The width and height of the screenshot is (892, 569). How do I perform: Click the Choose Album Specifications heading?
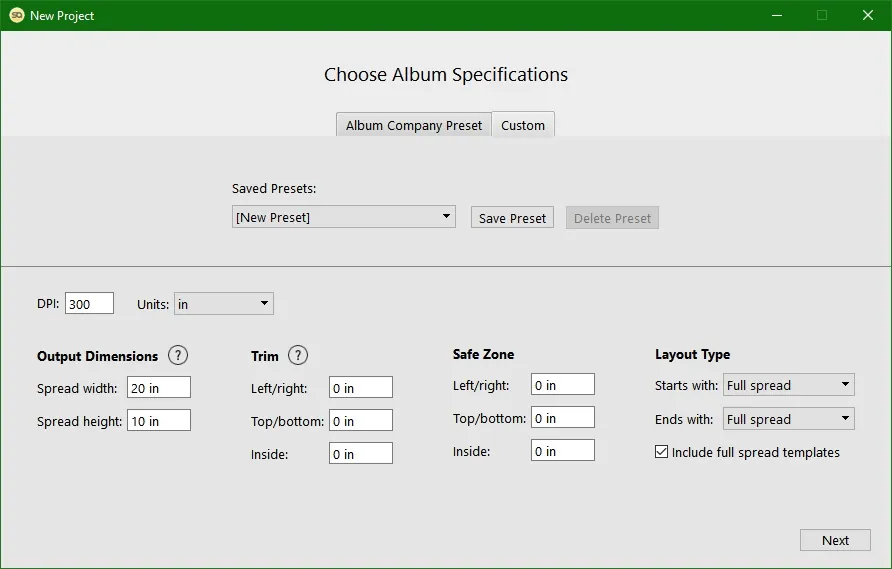[446, 75]
